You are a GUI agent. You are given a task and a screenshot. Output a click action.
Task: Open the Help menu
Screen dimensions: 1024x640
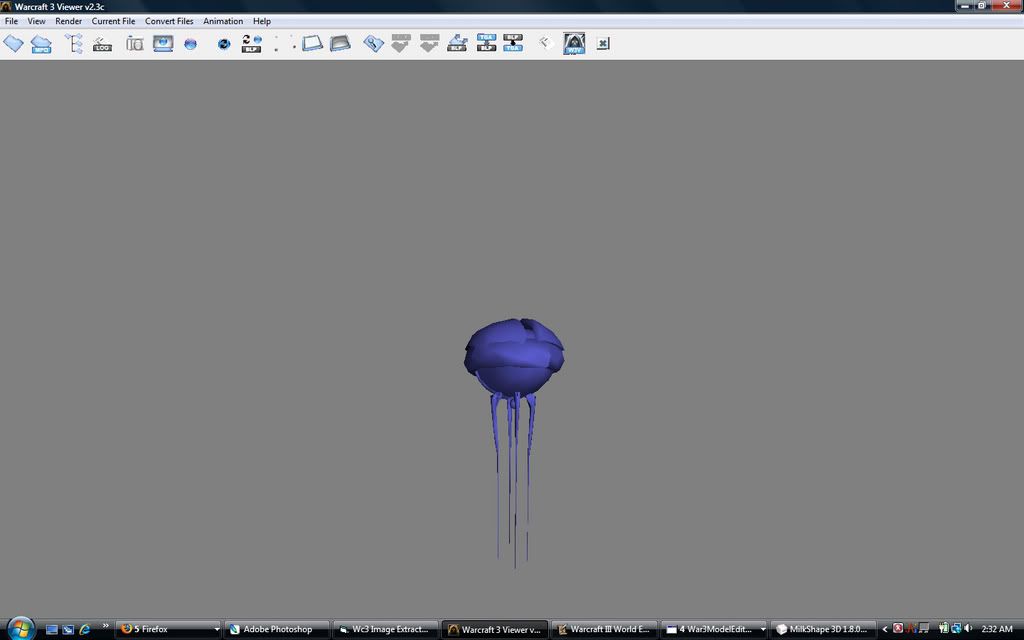(x=262, y=21)
